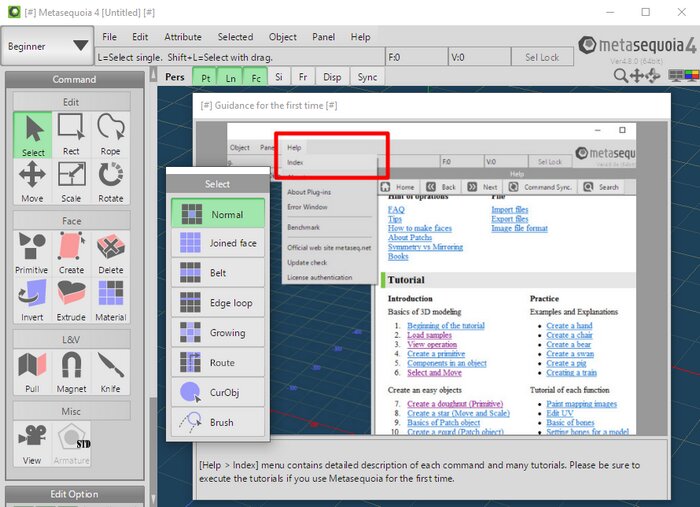
Task: Choose the Magnet tool
Action: [71, 372]
